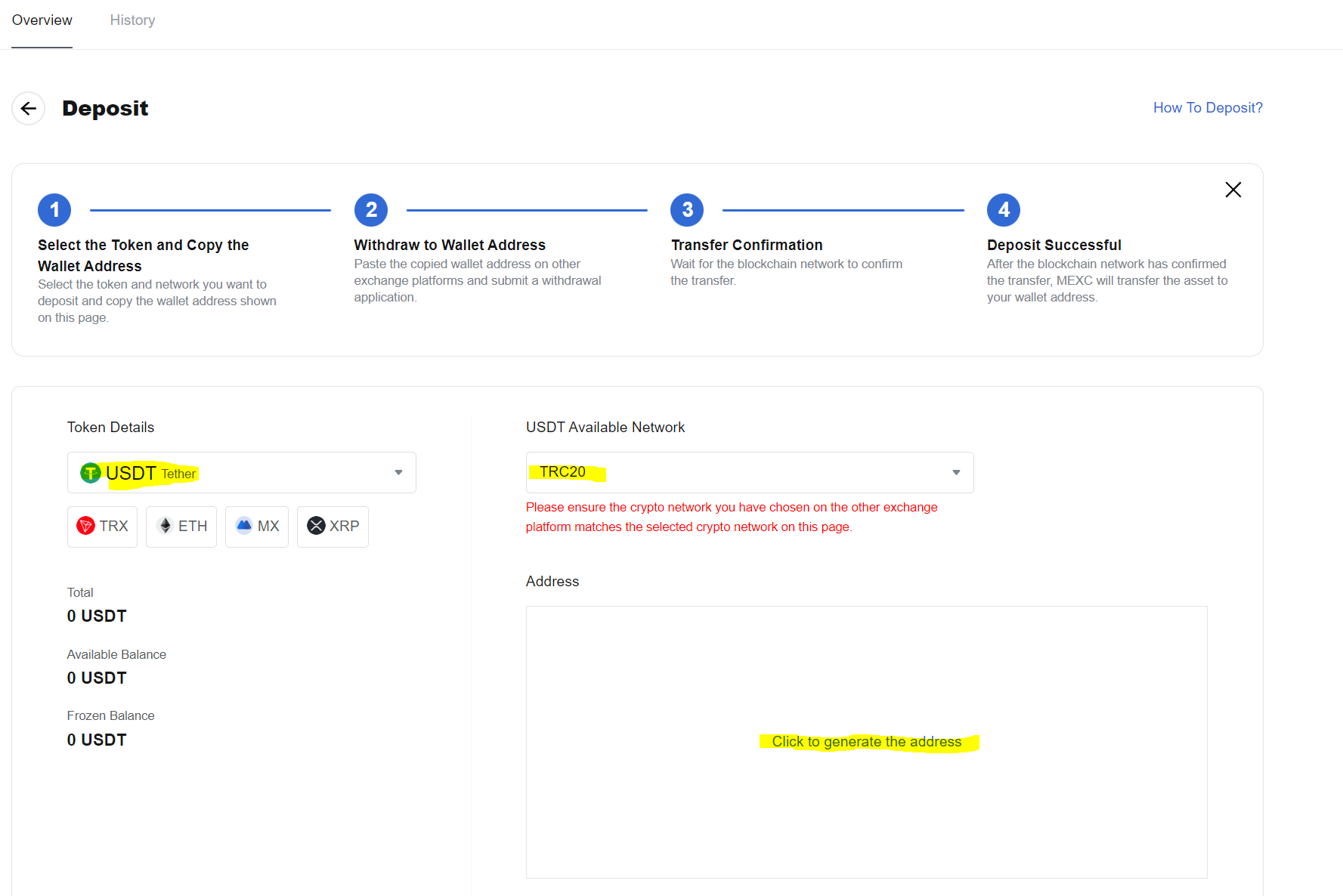Switch to the History tab
The width and height of the screenshot is (1343, 896).
tap(132, 20)
